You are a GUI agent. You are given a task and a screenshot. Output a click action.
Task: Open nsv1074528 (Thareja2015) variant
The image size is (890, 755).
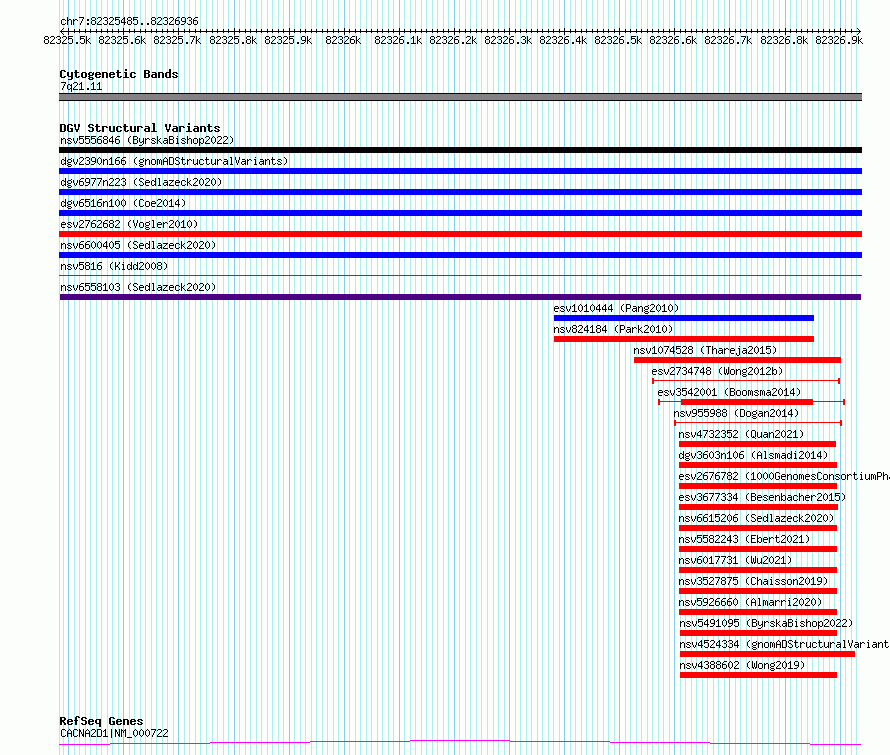[705, 350]
